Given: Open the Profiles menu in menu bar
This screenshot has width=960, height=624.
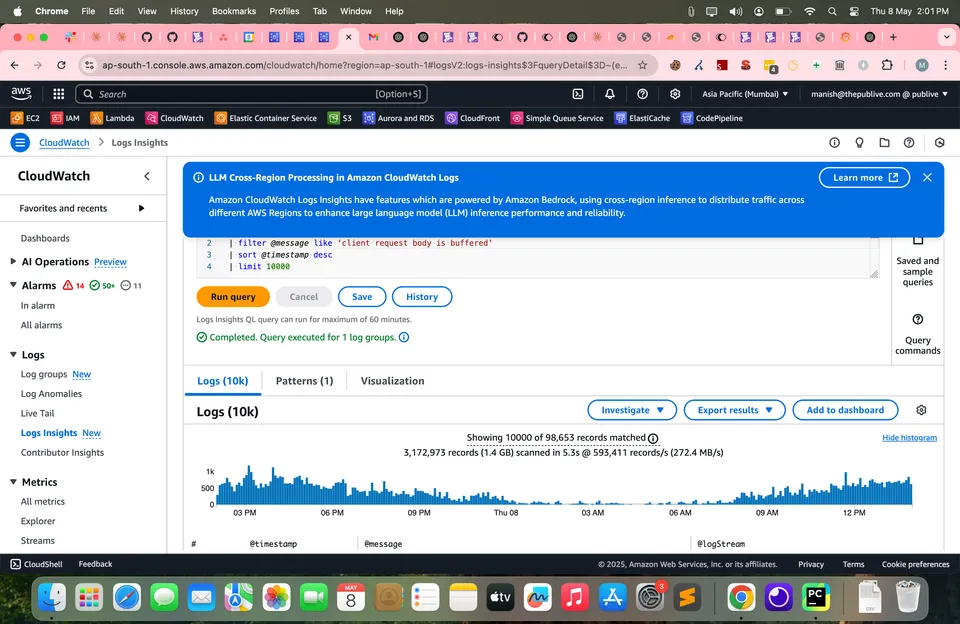Looking at the screenshot, I should click(284, 11).
